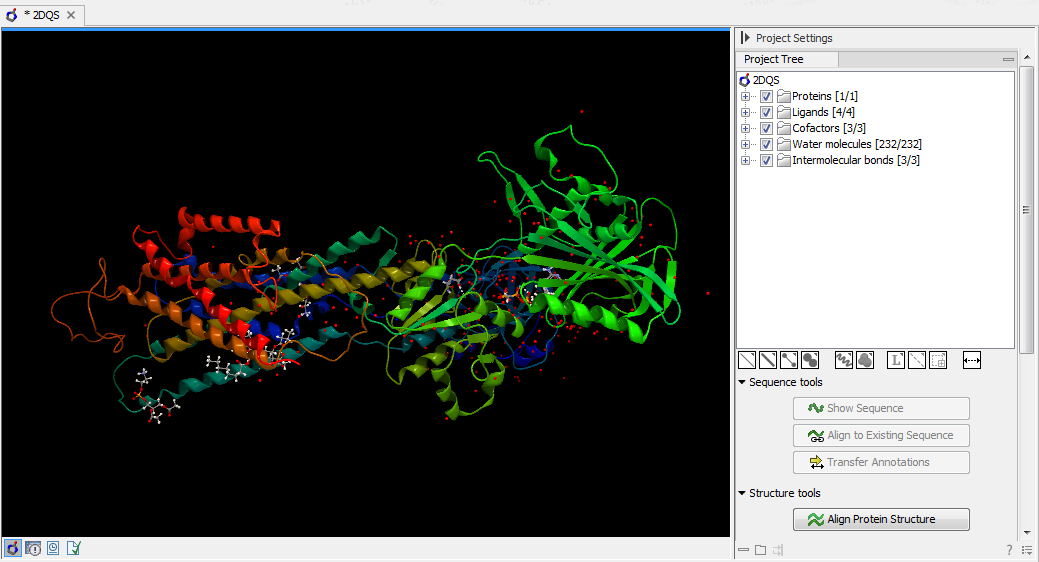Open the element info view icon
The image size is (1039, 562).
click(x=33, y=548)
